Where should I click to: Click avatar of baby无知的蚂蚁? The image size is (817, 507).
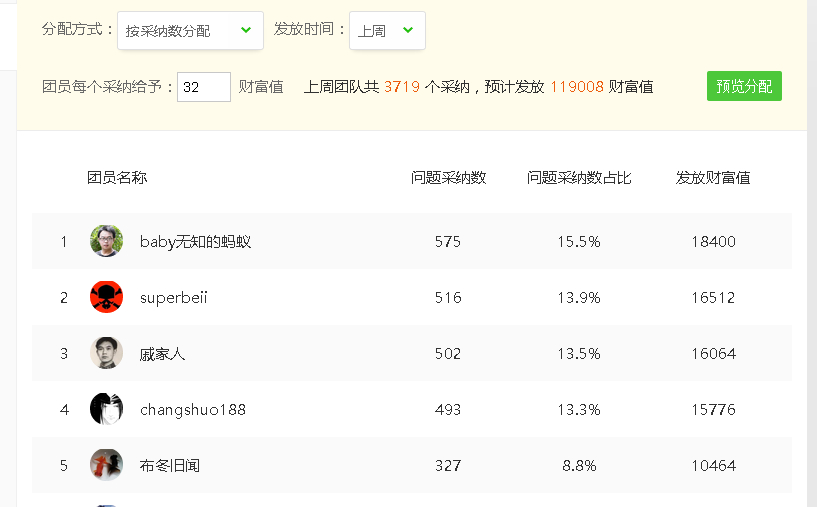pyautogui.click(x=106, y=241)
